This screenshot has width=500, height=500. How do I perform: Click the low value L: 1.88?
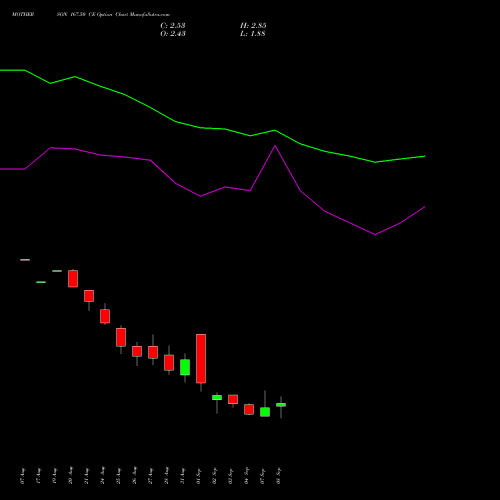[253, 34]
